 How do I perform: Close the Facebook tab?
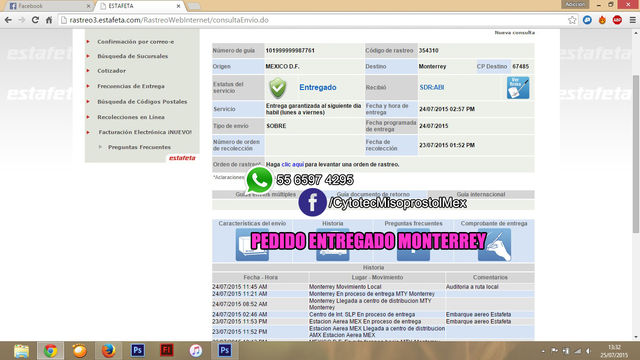tap(88, 6)
